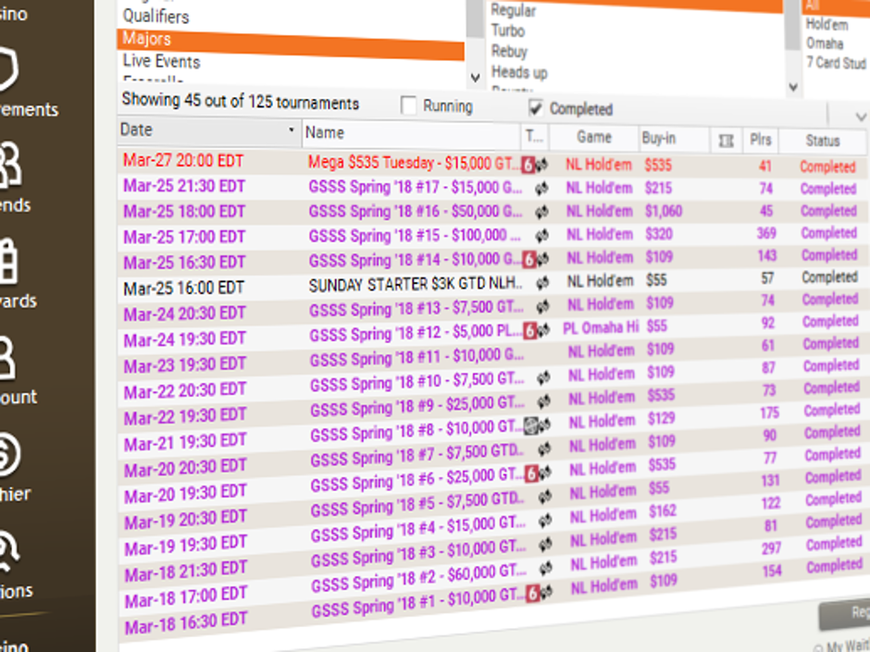Click the special format icon on GSSS #8 row
This screenshot has height=652, width=870.
coord(531,426)
